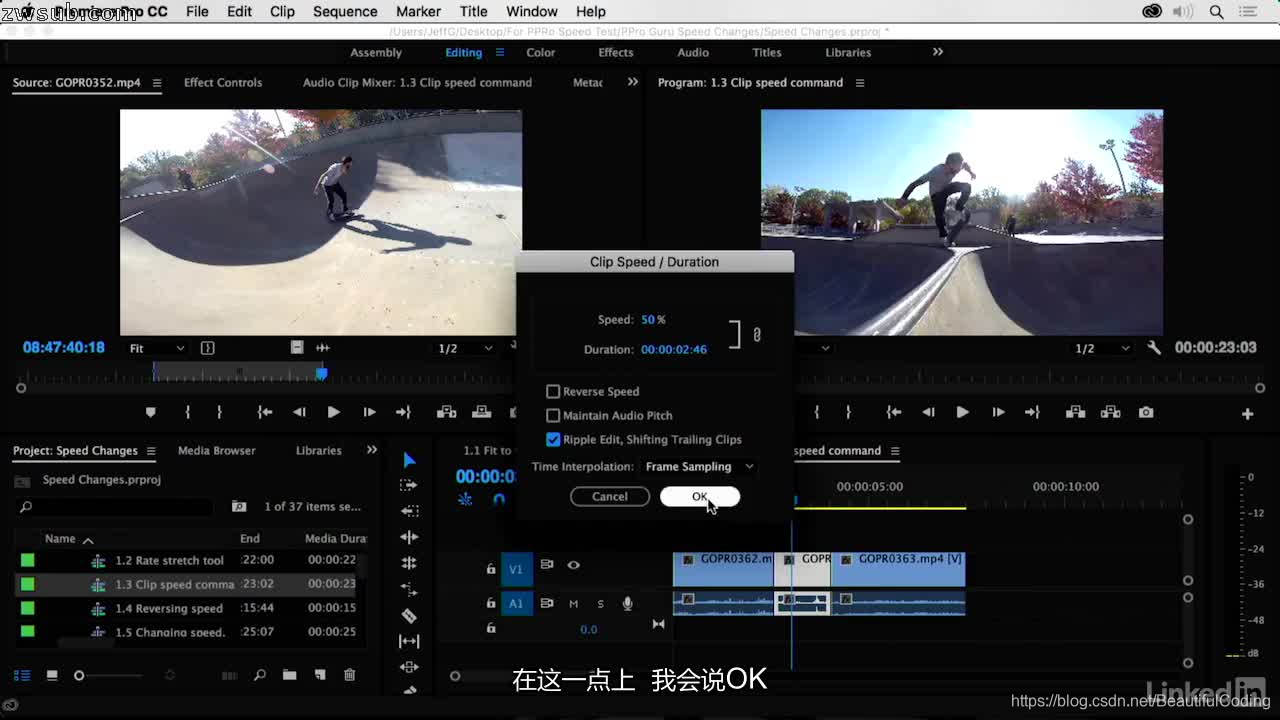Step back one frame in Source monitor
1280x720 pixels.
click(x=299, y=412)
